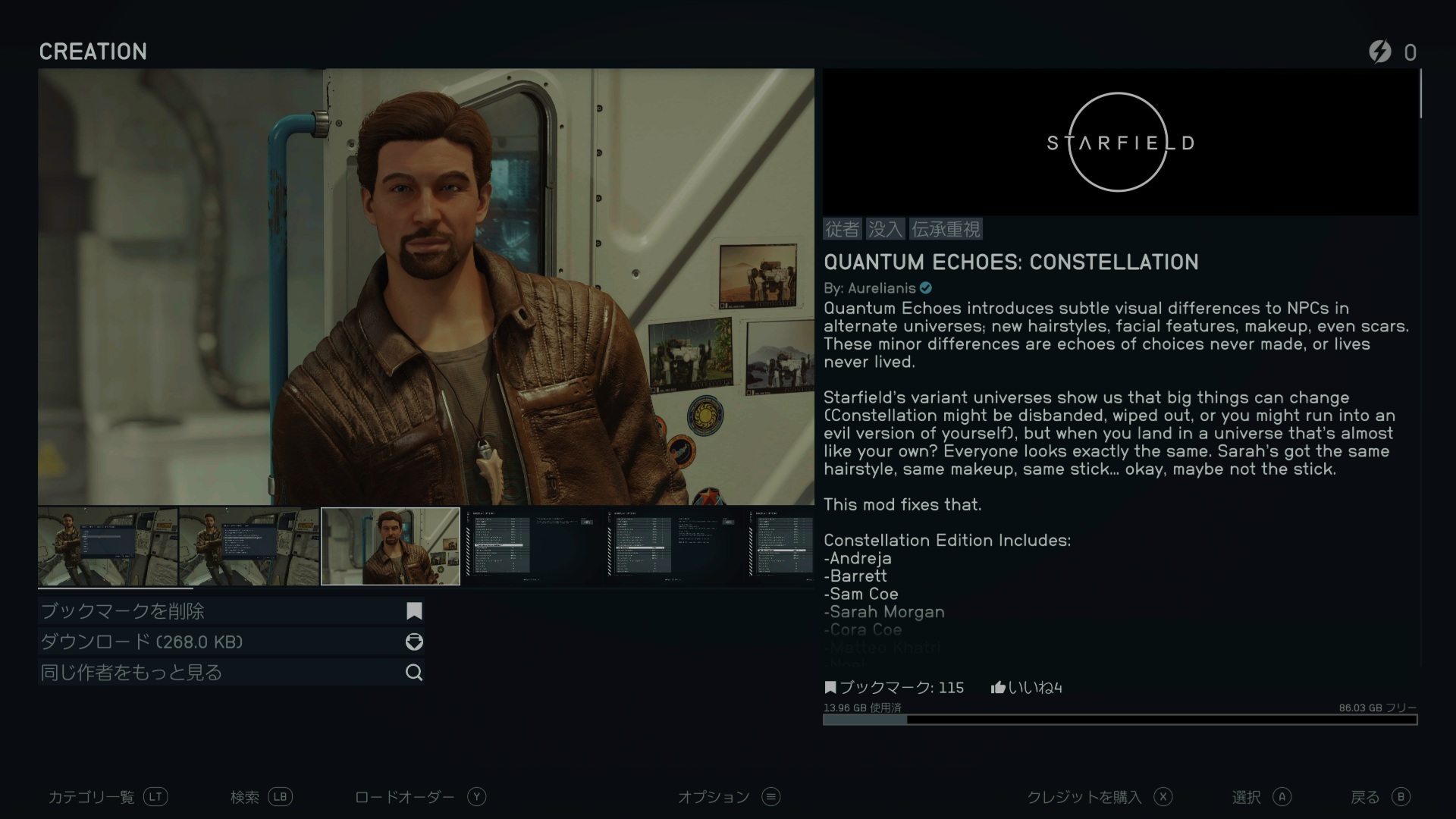Click the storage usage bar
Image resolution: width=1456 pixels, height=819 pixels.
click(x=1120, y=720)
